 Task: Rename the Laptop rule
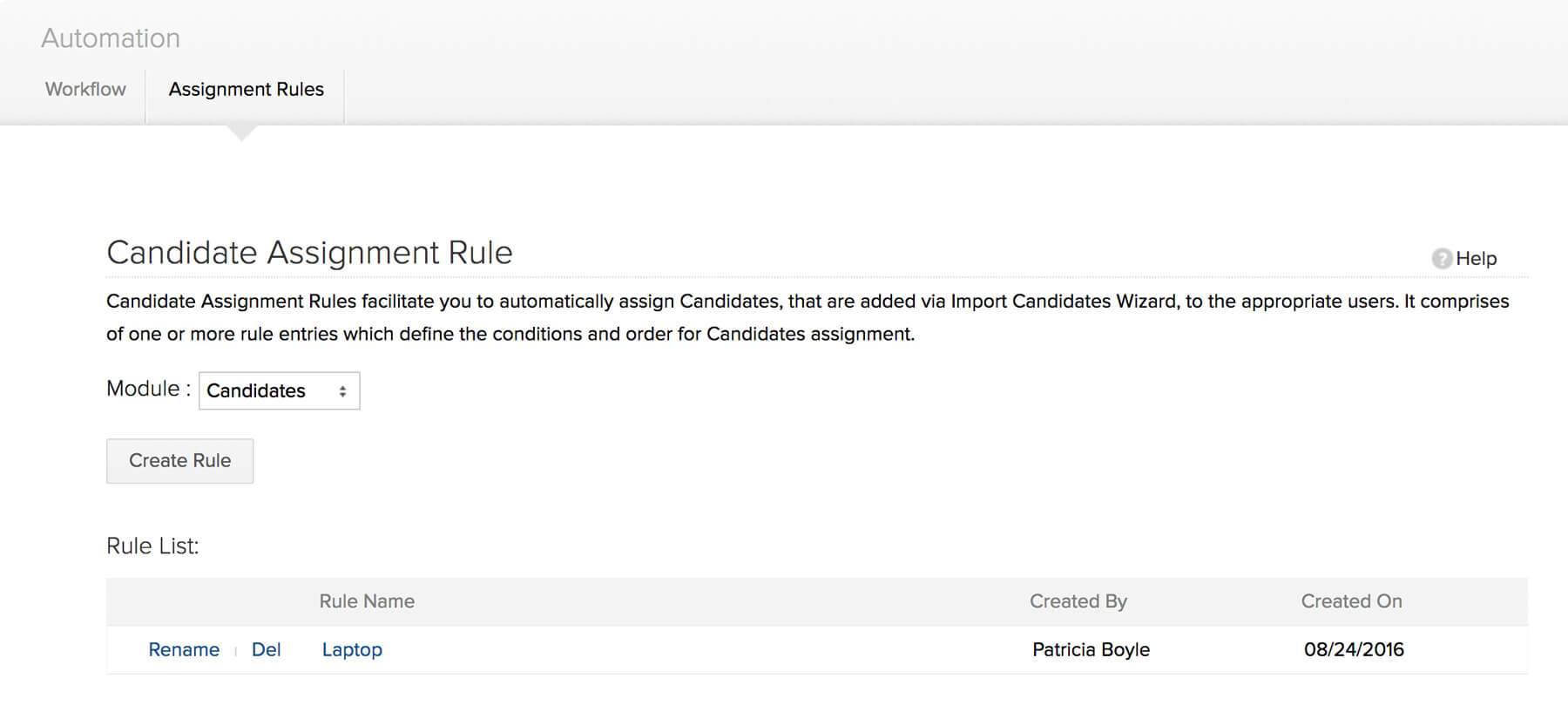coord(184,649)
